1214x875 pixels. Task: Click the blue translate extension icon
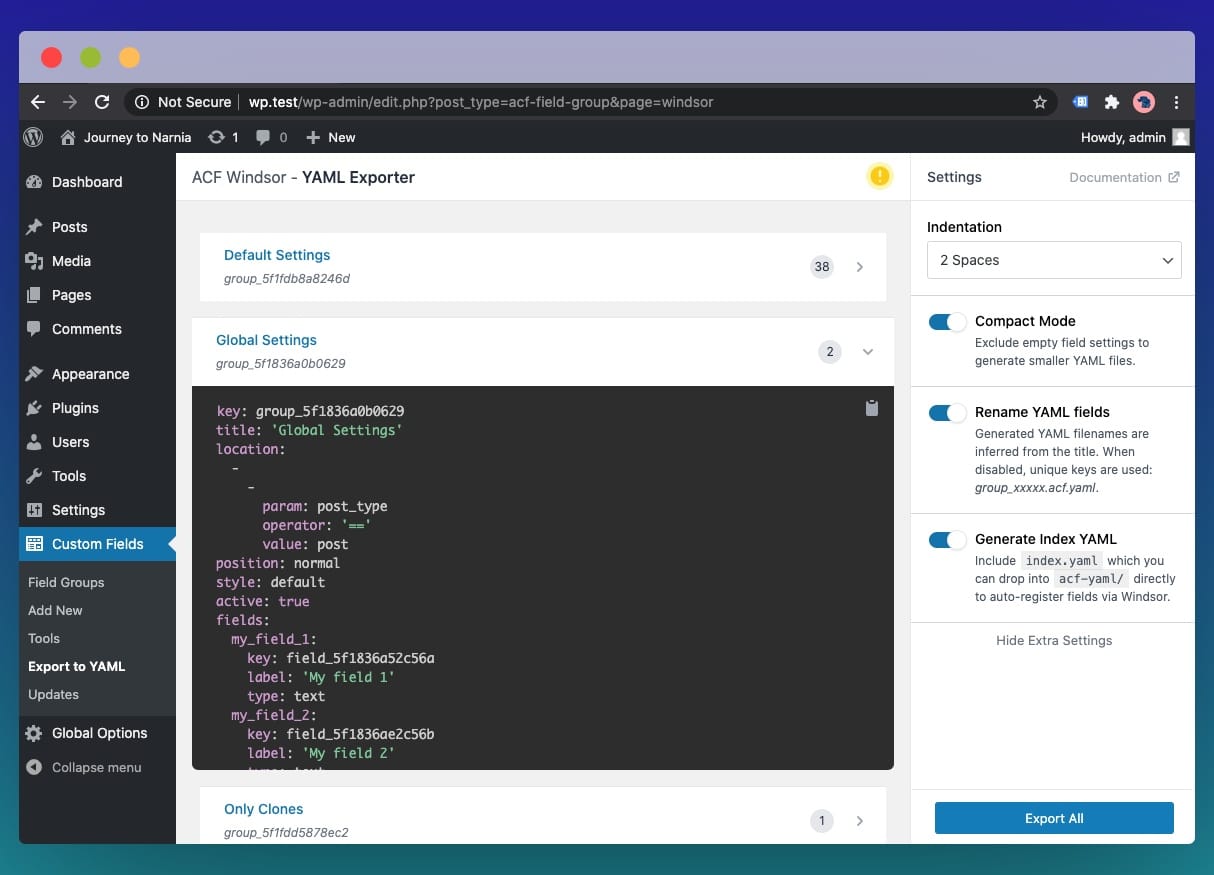(x=1080, y=102)
